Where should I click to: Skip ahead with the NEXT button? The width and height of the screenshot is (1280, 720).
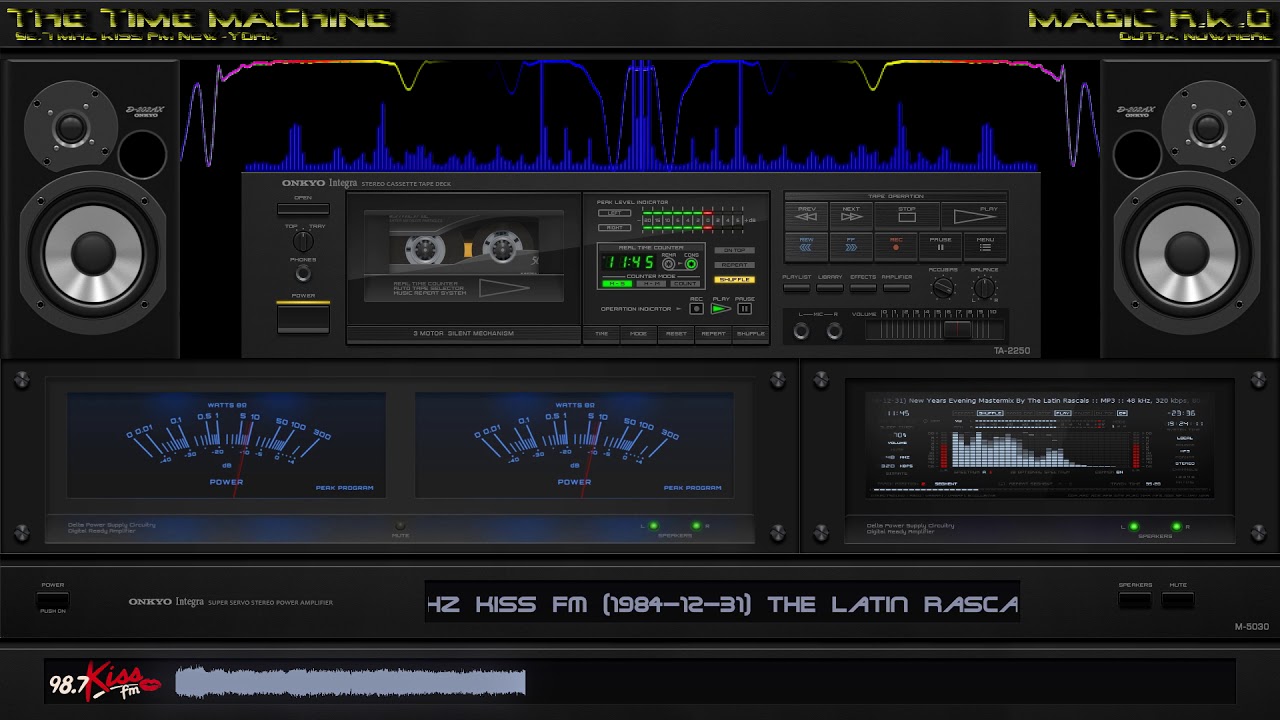click(x=851, y=217)
